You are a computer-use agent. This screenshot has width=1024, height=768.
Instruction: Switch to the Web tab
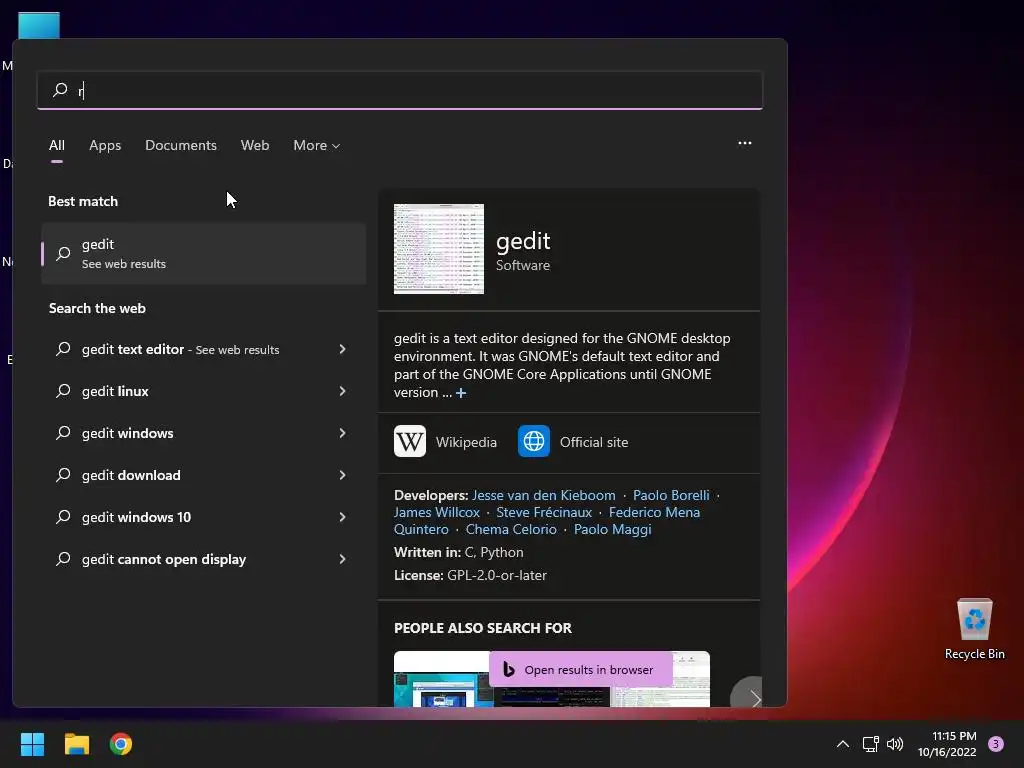pos(255,145)
